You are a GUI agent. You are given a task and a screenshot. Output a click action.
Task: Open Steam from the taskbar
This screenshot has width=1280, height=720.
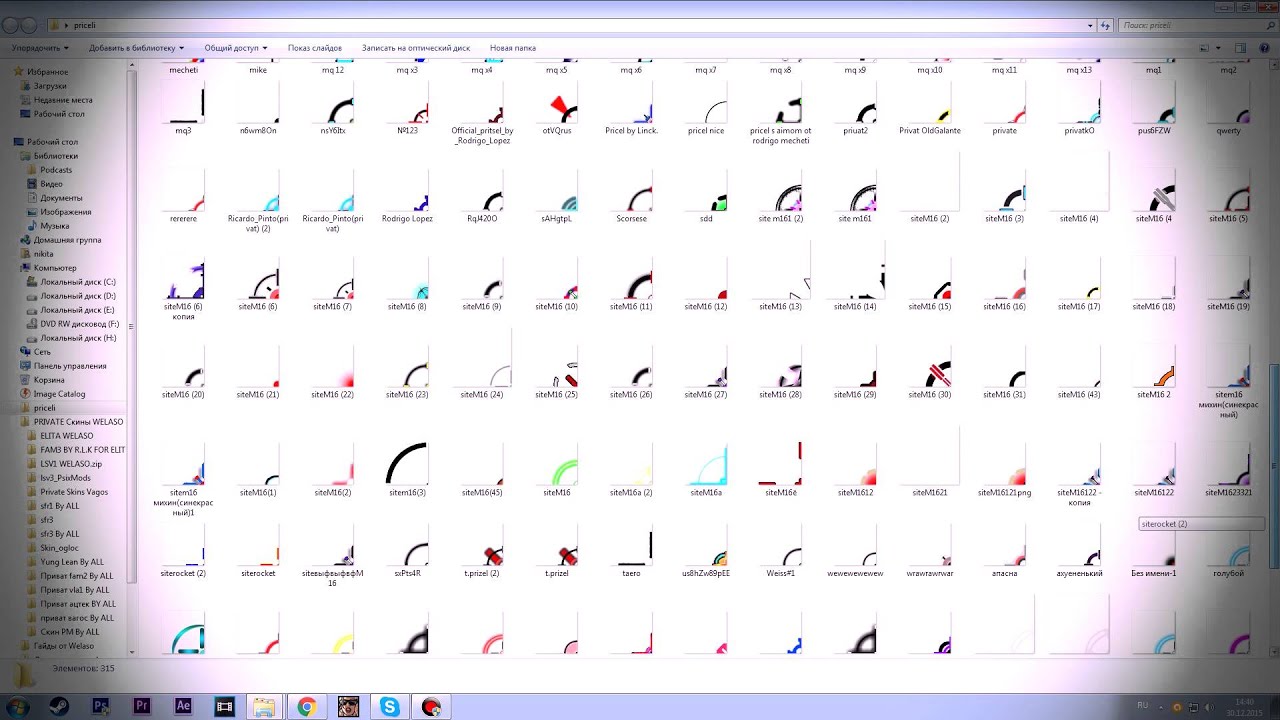click(59, 706)
